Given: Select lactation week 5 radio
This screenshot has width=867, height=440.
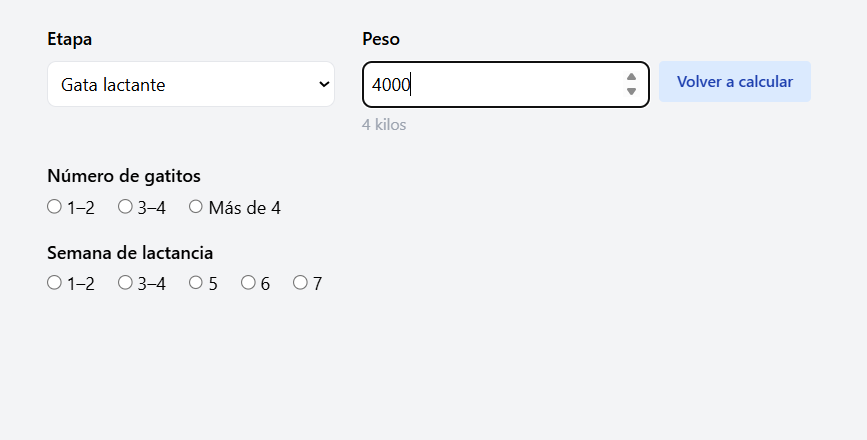Looking at the screenshot, I should point(196,283).
